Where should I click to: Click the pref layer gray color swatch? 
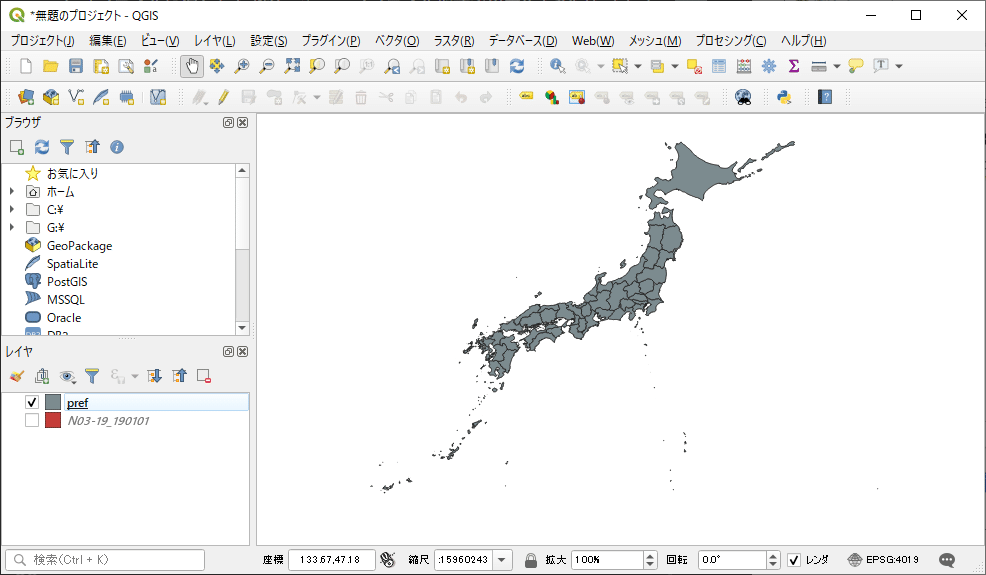(x=53, y=402)
